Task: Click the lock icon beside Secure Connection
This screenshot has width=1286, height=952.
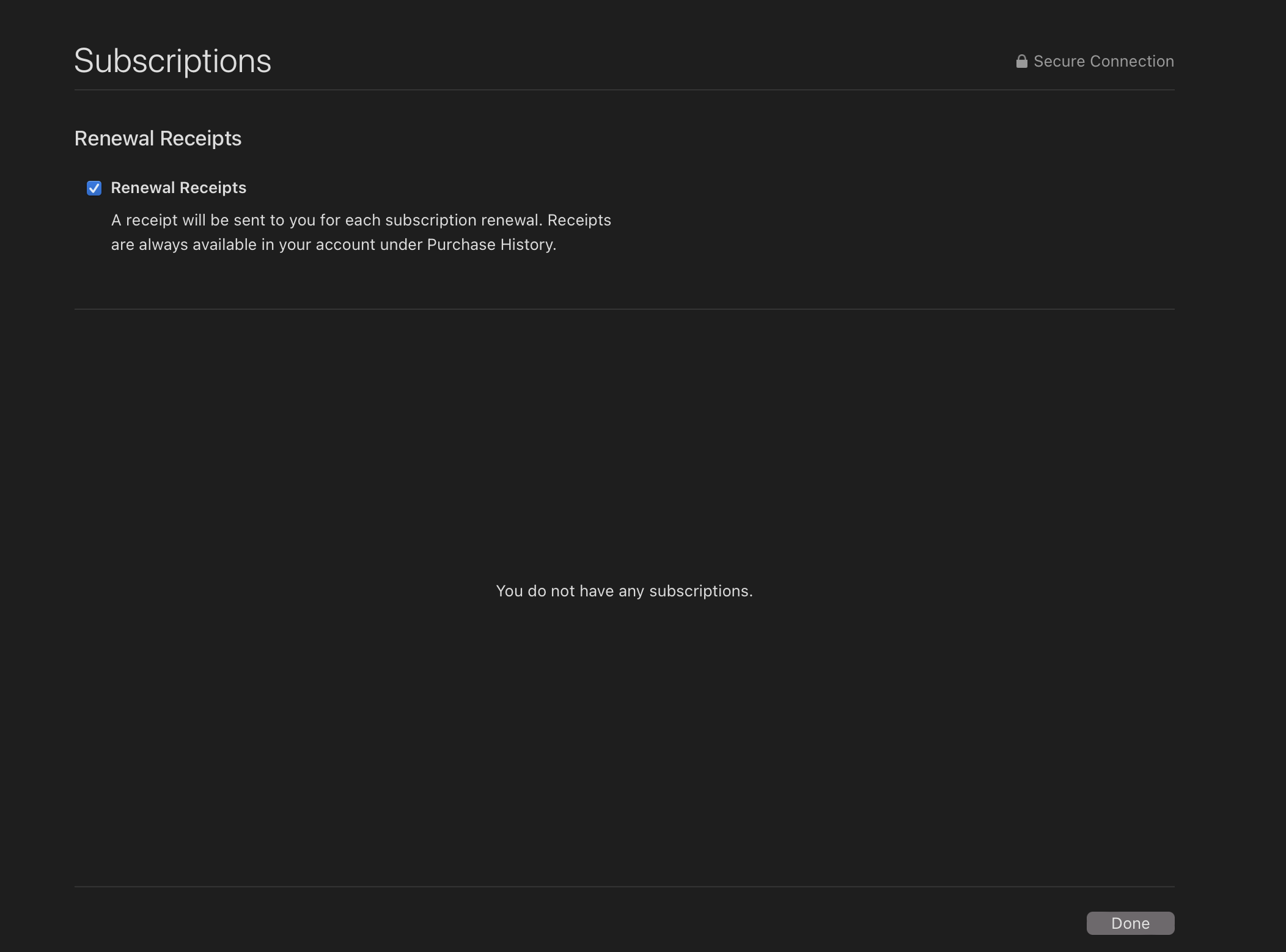Action: click(1021, 62)
